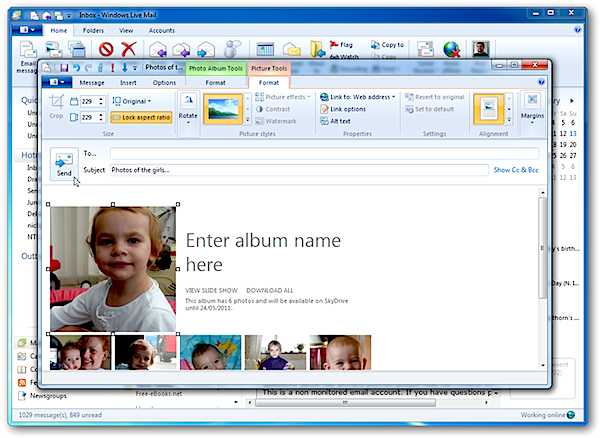Mark message high priority with exclamation icon
The width and height of the screenshot is (600, 438).
[112, 68]
